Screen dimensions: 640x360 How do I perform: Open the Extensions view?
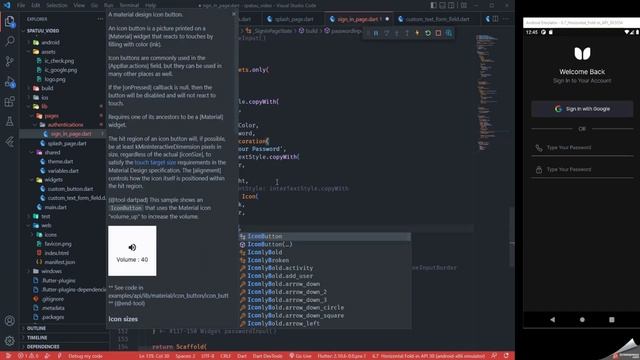click(x=10, y=101)
